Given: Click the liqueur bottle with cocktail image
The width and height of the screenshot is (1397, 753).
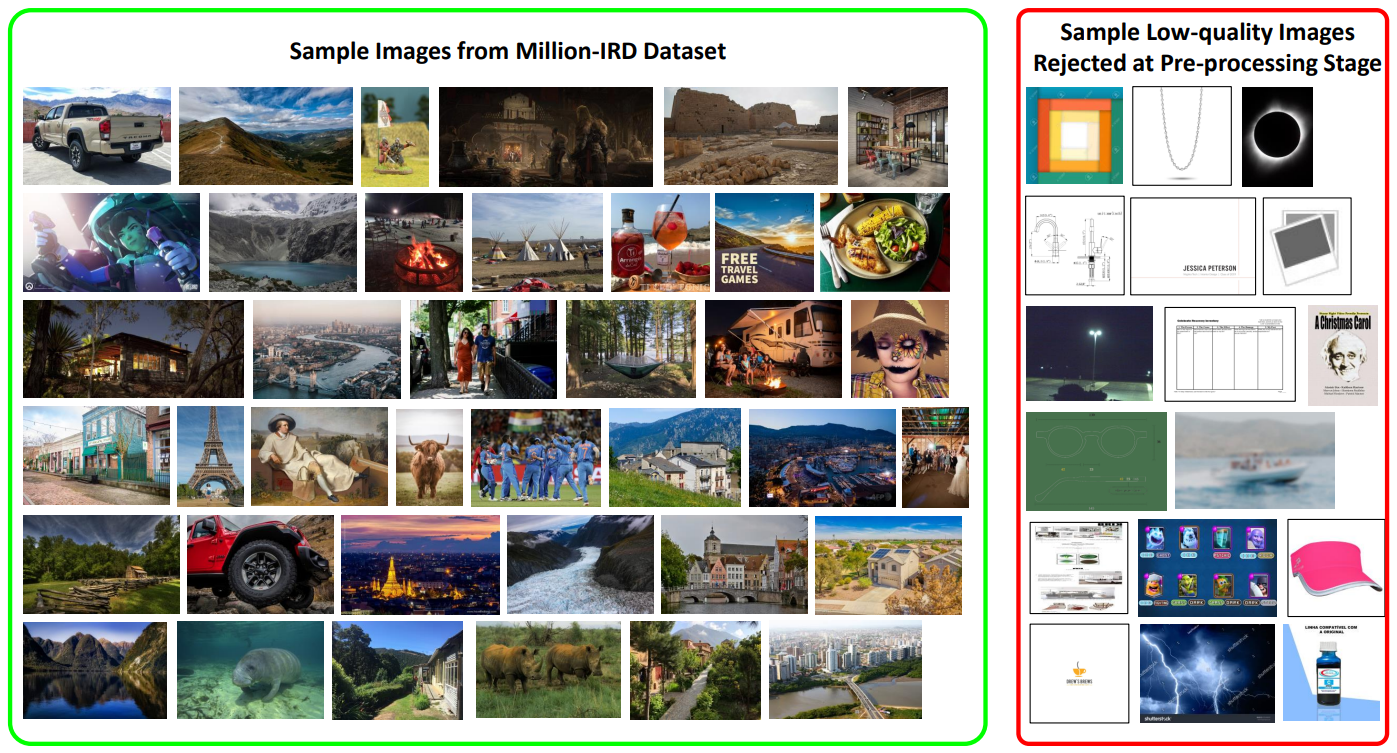Looking at the screenshot, I should click(660, 242).
